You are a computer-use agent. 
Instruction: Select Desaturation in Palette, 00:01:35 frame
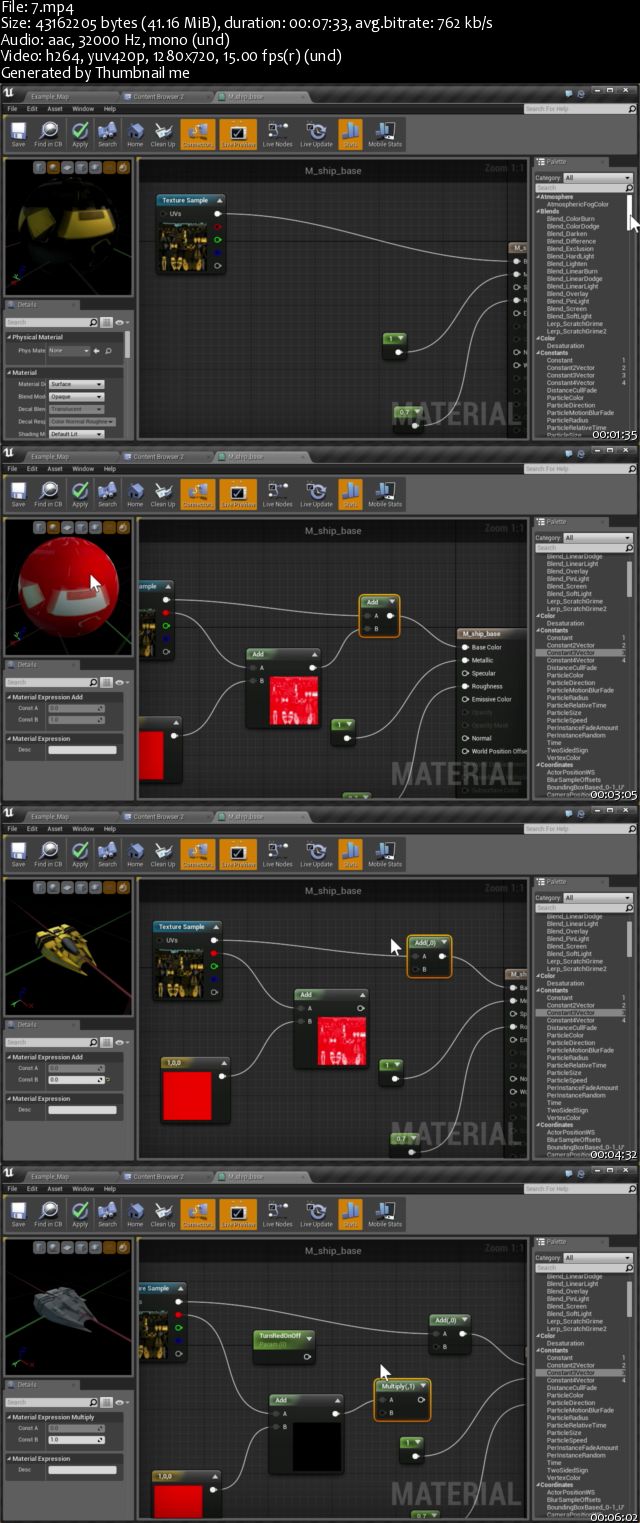pos(566,346)
